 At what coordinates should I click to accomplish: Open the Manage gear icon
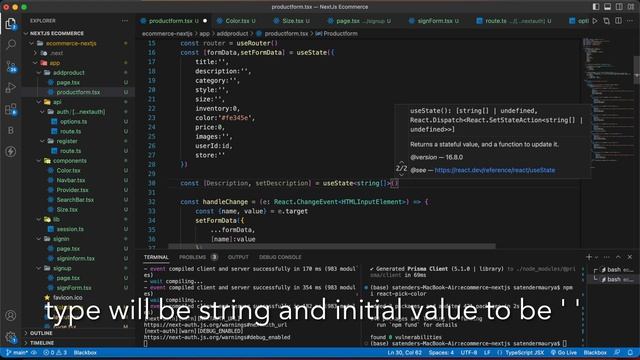tap(11, 337)
